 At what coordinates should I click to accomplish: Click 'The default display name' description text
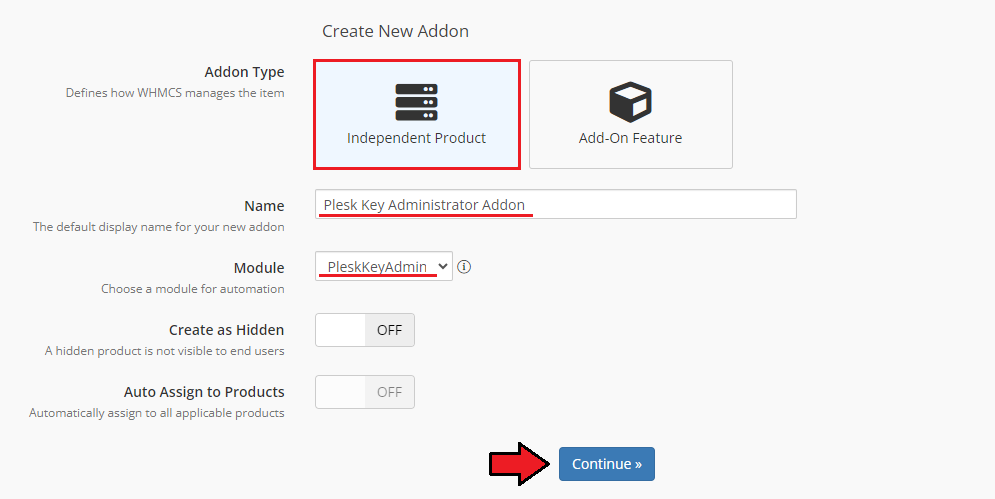point(159,227)
